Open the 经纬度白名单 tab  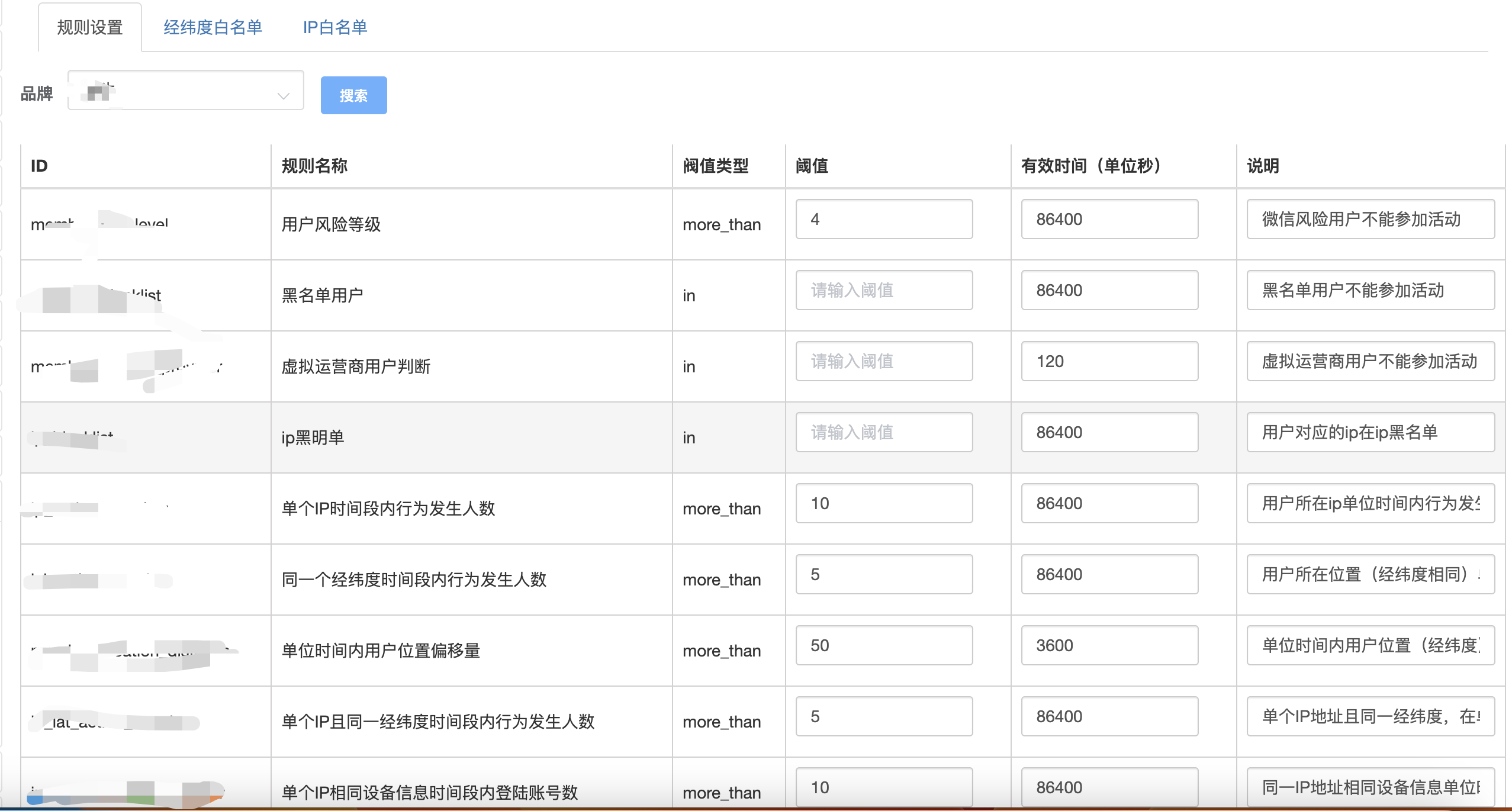pyautogui.click(x=213, y=27)
